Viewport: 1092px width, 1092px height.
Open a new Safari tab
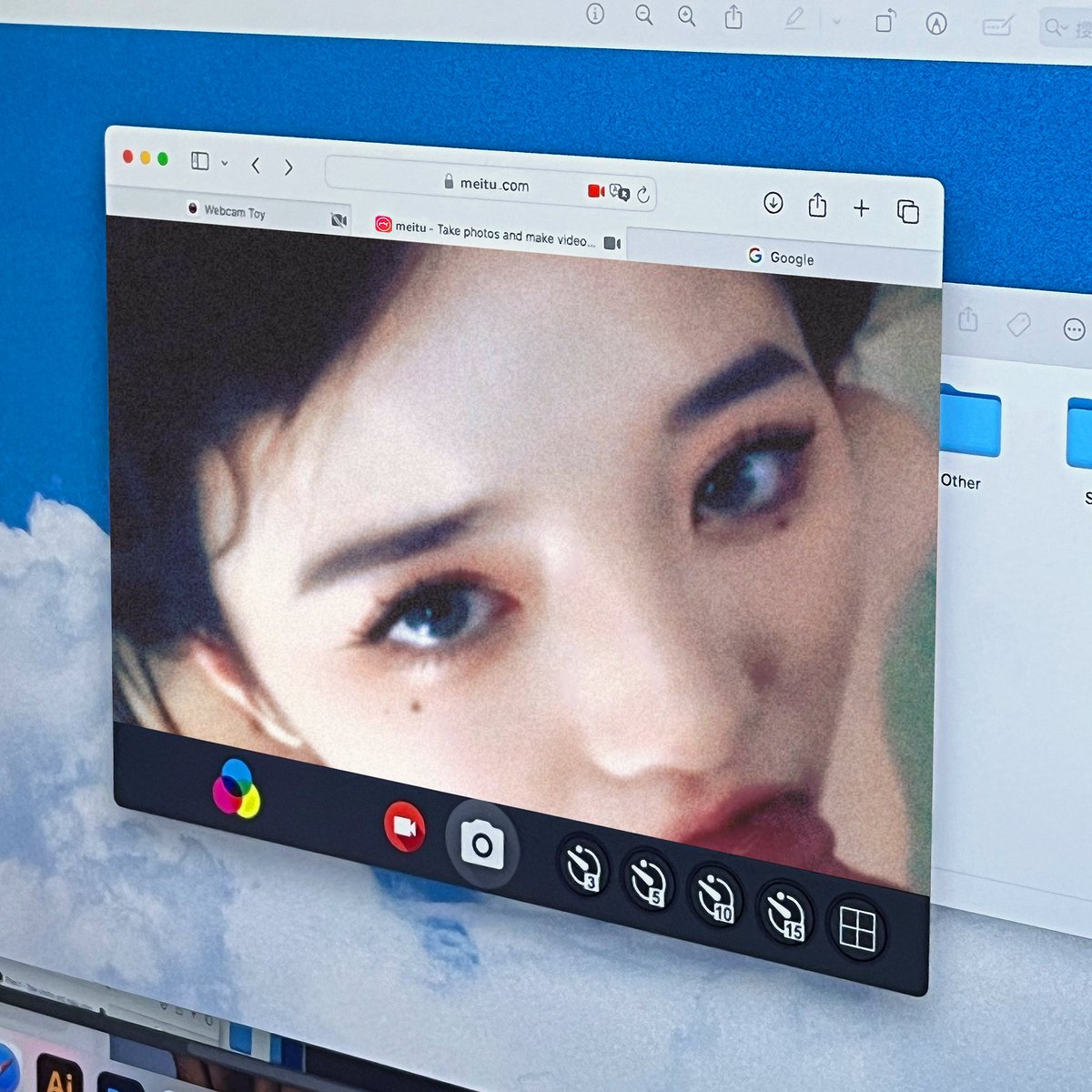(x=861, y=208)
